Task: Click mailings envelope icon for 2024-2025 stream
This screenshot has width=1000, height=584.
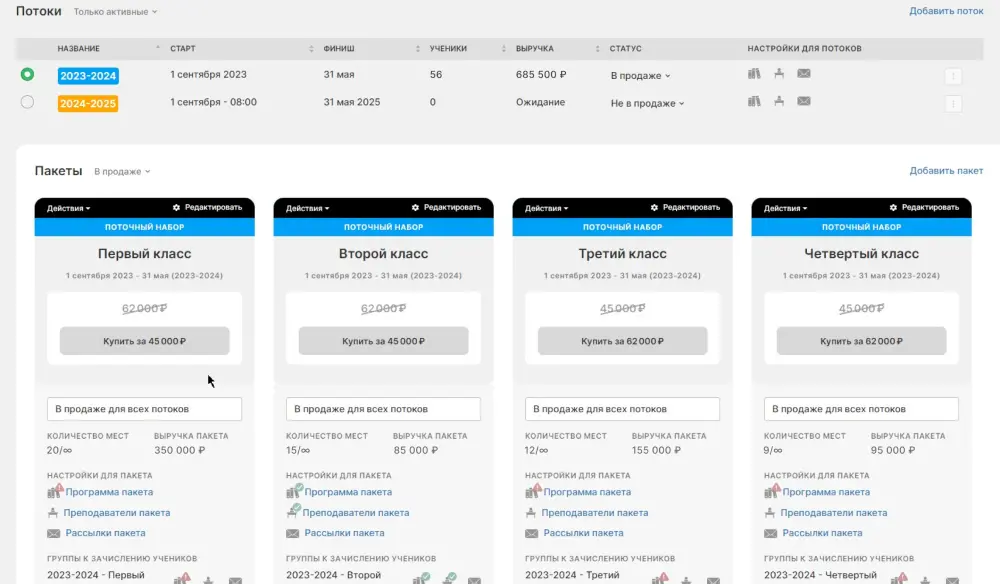Action: pyautogui.click(x=803, y=102)
